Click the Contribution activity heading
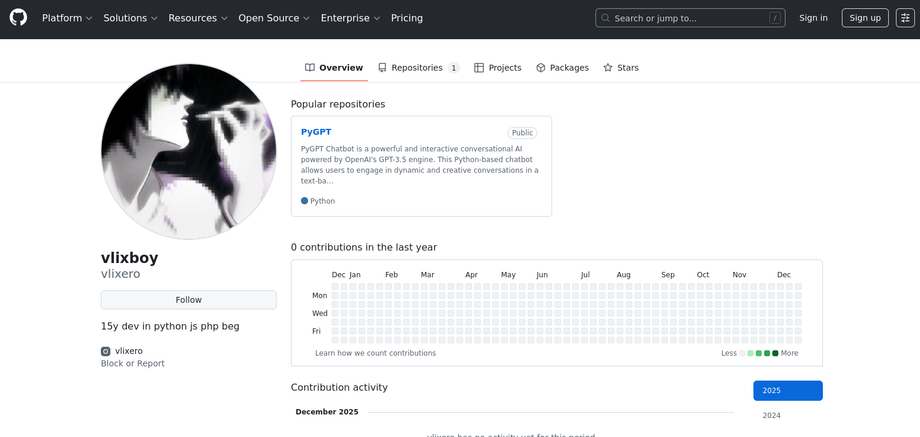Image resolution: width=920 pixels, height=437 pixels. click(339, 387)
